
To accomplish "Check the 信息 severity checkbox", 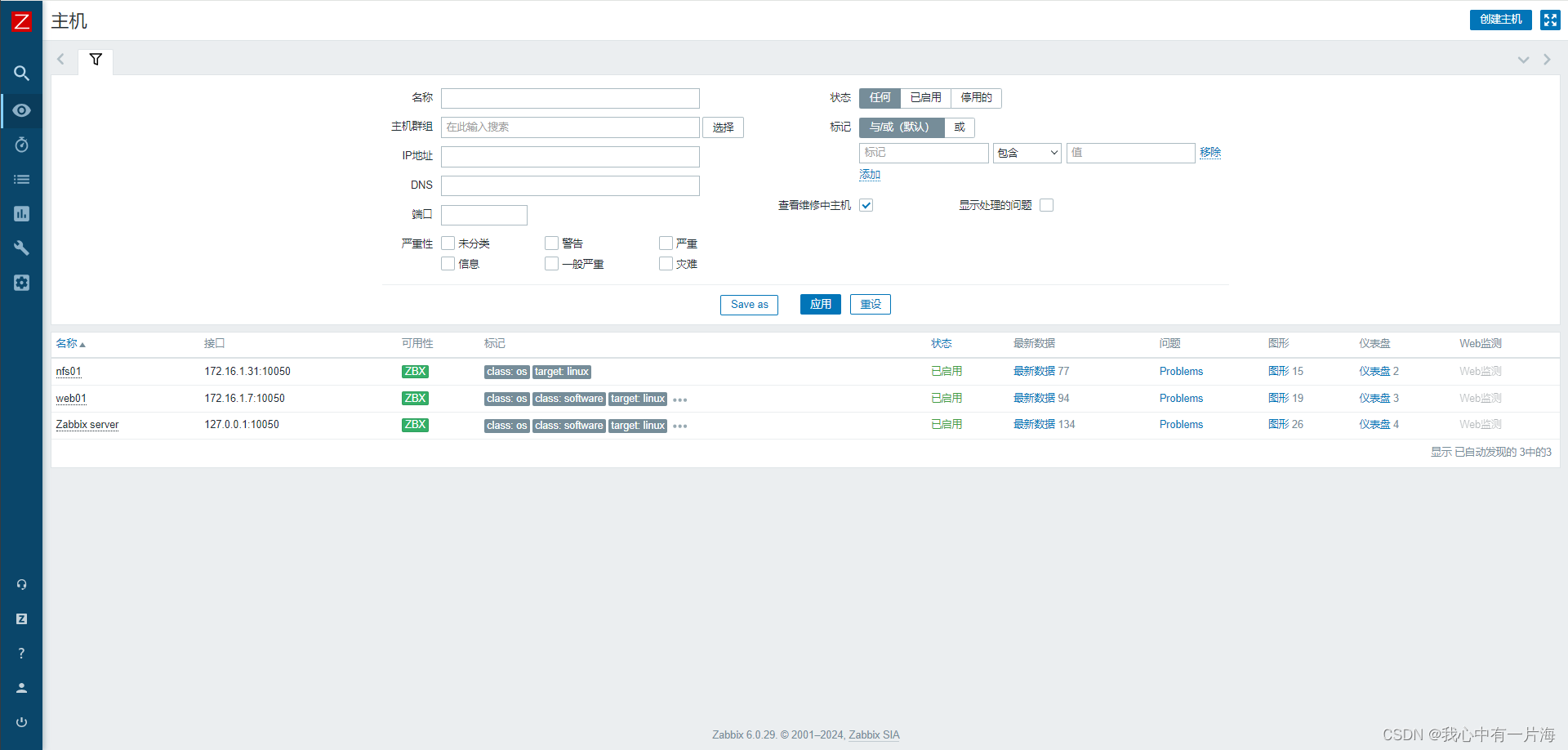I will (x=448, y=263).
